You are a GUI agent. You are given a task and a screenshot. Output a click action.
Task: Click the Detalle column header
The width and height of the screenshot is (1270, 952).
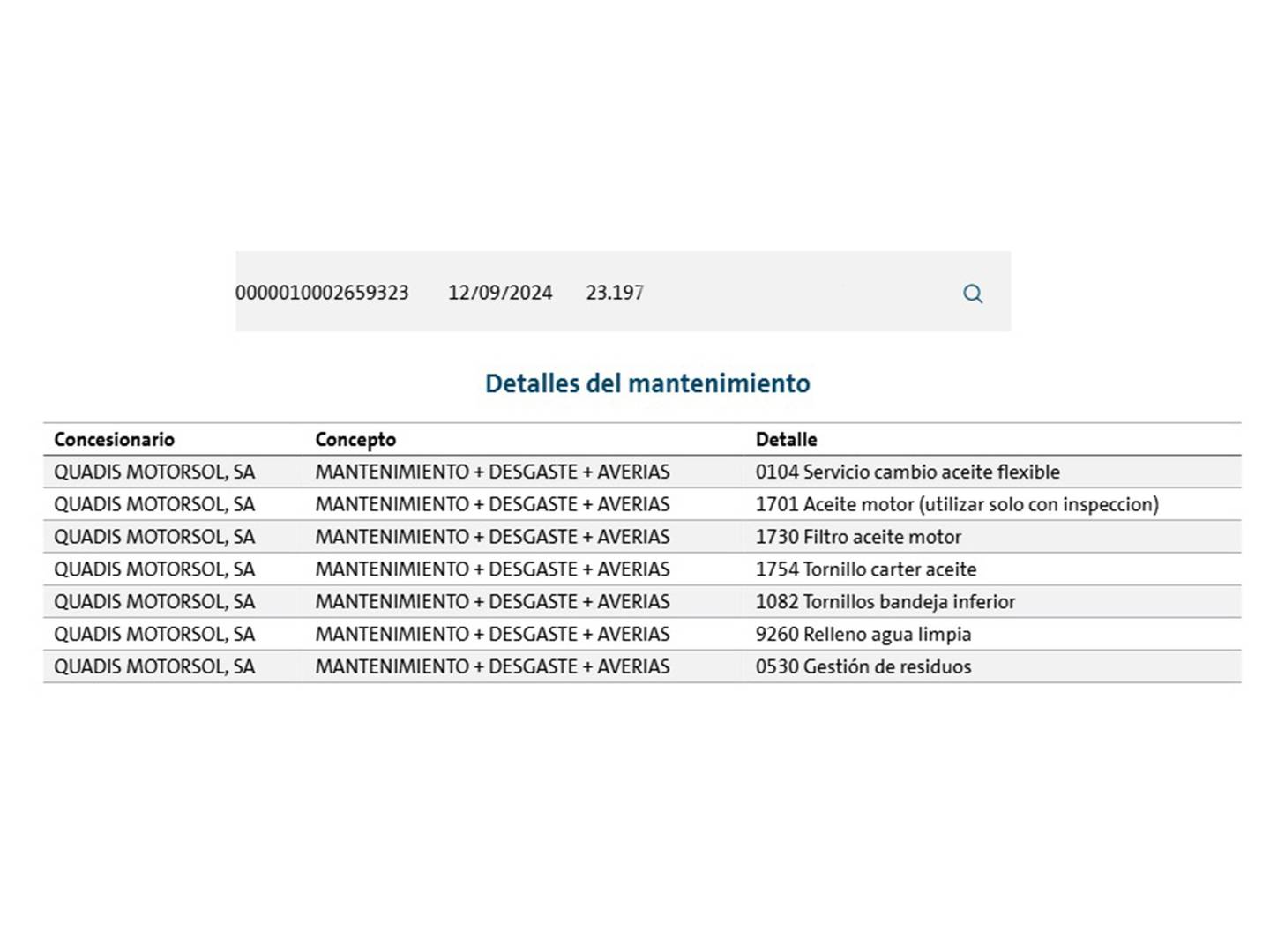pyautogui.click(x=786, y=439)
